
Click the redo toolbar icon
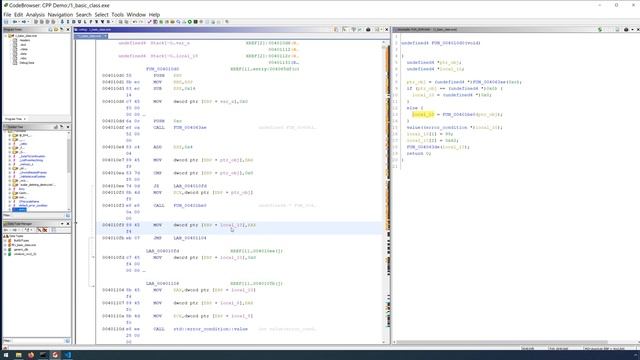141,22
